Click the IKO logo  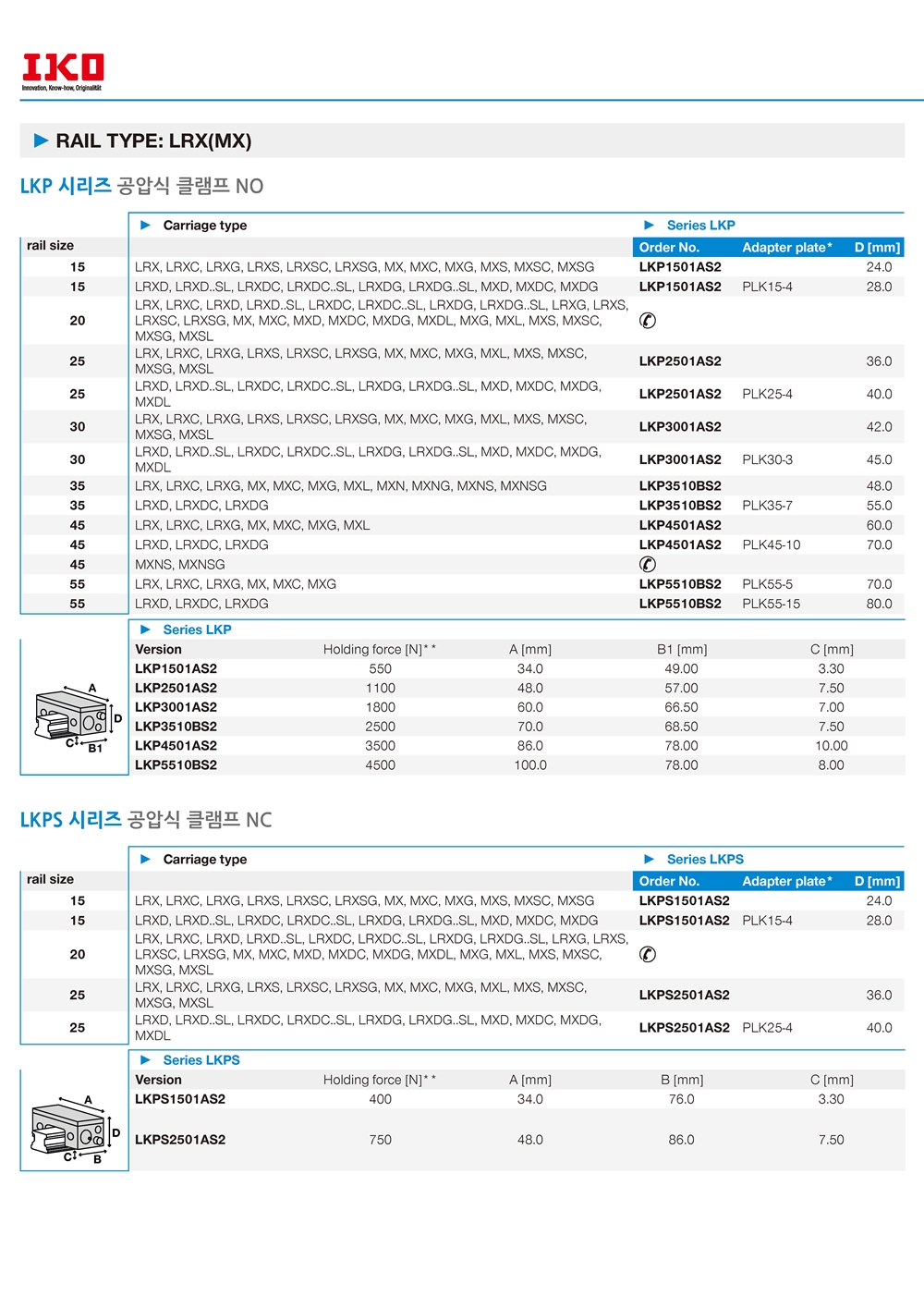[x=63, y=72]
